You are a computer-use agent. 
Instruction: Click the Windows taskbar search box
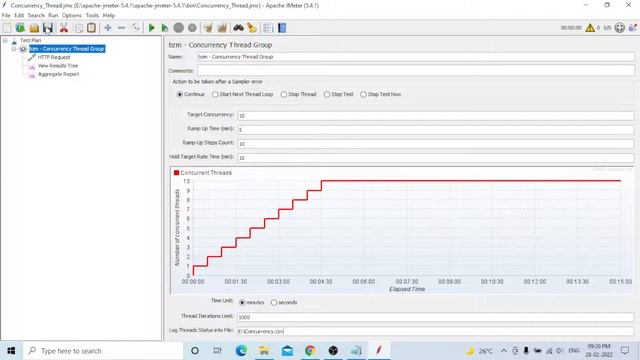coord(103,351)
